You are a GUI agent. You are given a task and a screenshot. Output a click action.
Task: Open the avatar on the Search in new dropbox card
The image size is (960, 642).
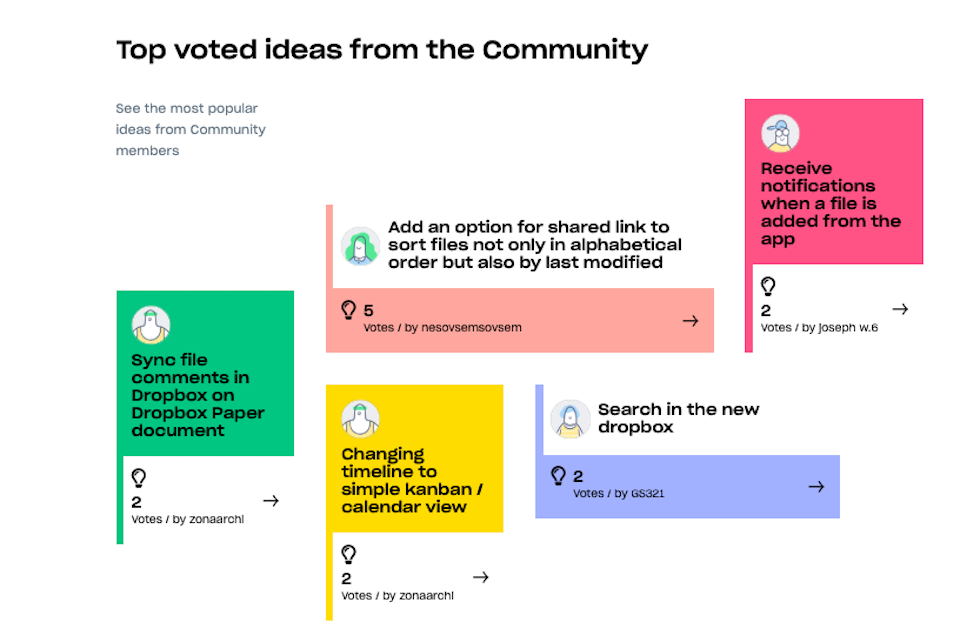570,419
